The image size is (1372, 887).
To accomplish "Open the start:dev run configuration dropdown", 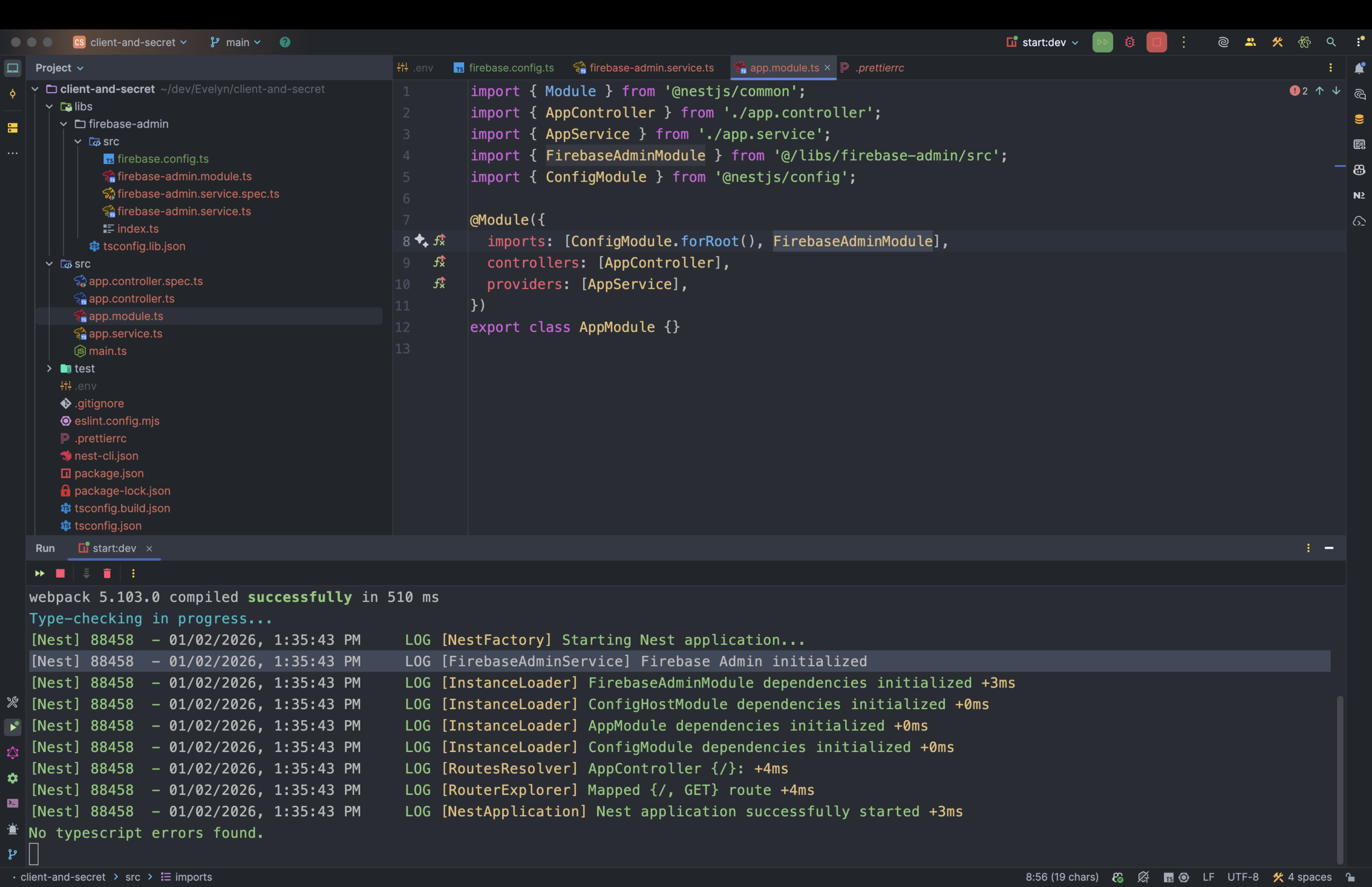I will [x=1043, y=42].
